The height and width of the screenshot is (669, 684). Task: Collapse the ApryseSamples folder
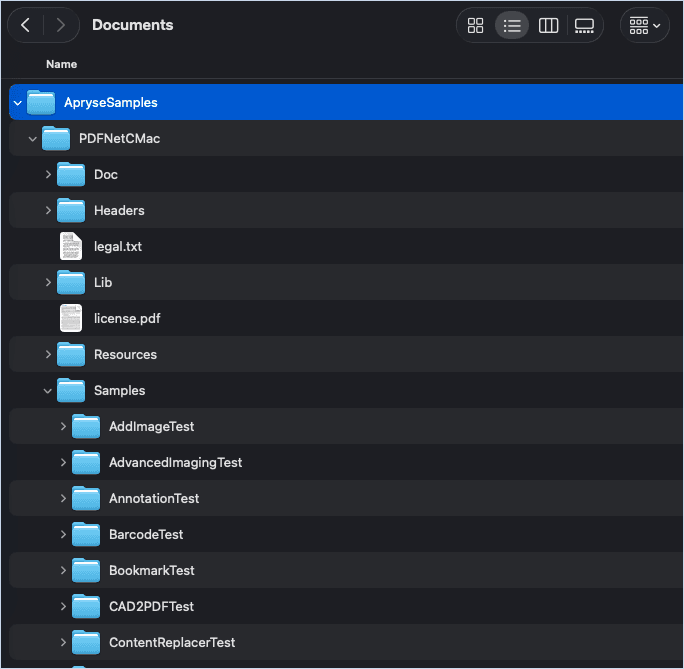point(17,103)
